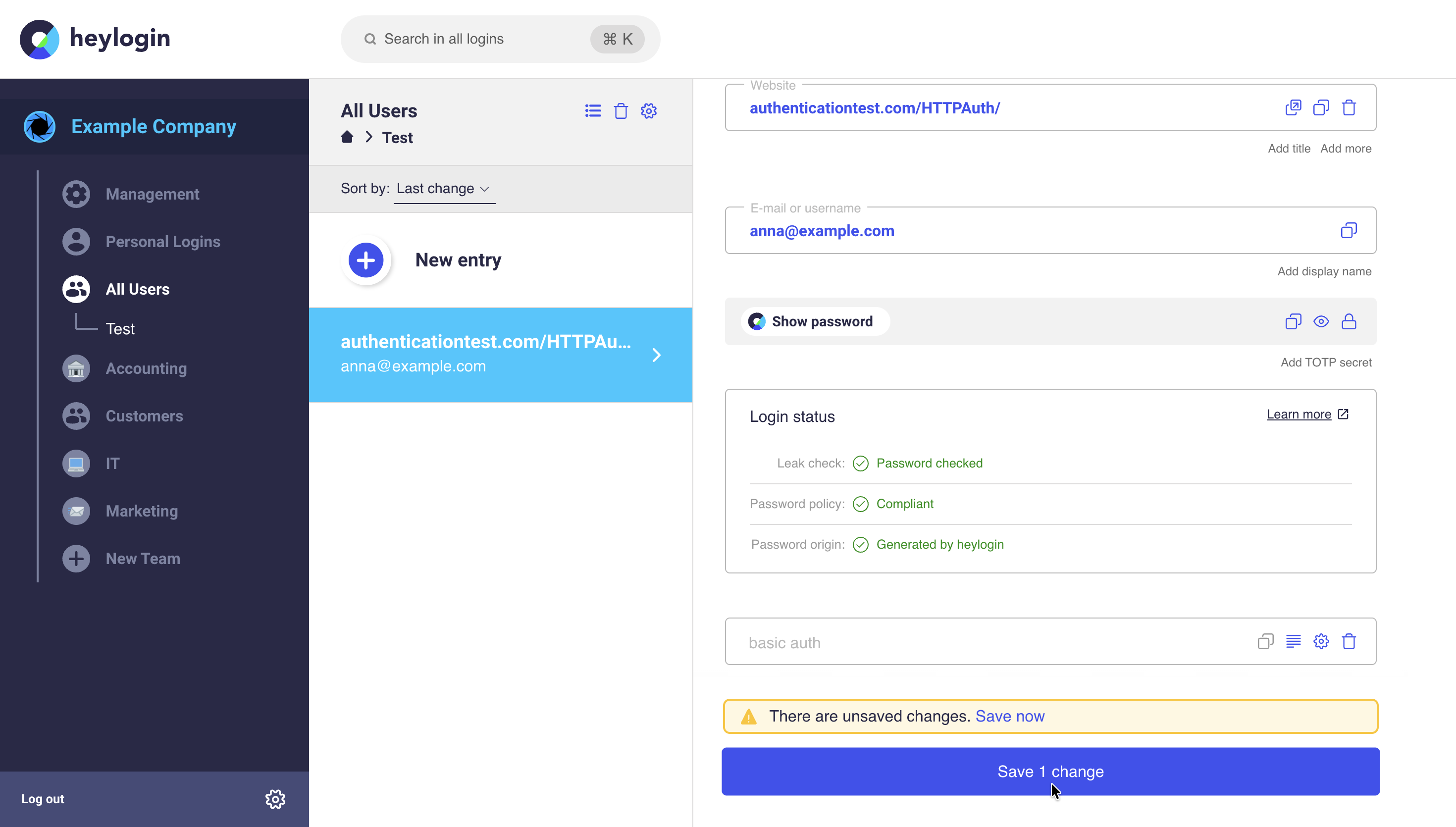Click the Accounting bank icon

76,368
